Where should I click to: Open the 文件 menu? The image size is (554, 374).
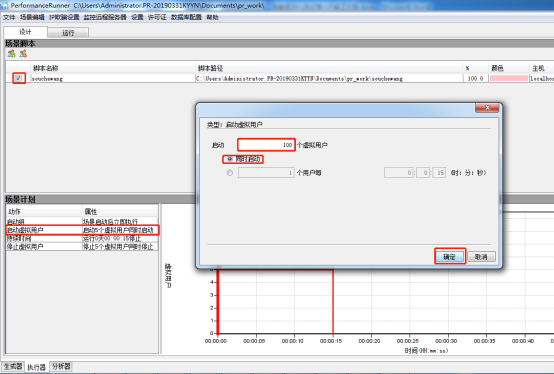click(x=9, y=17)
